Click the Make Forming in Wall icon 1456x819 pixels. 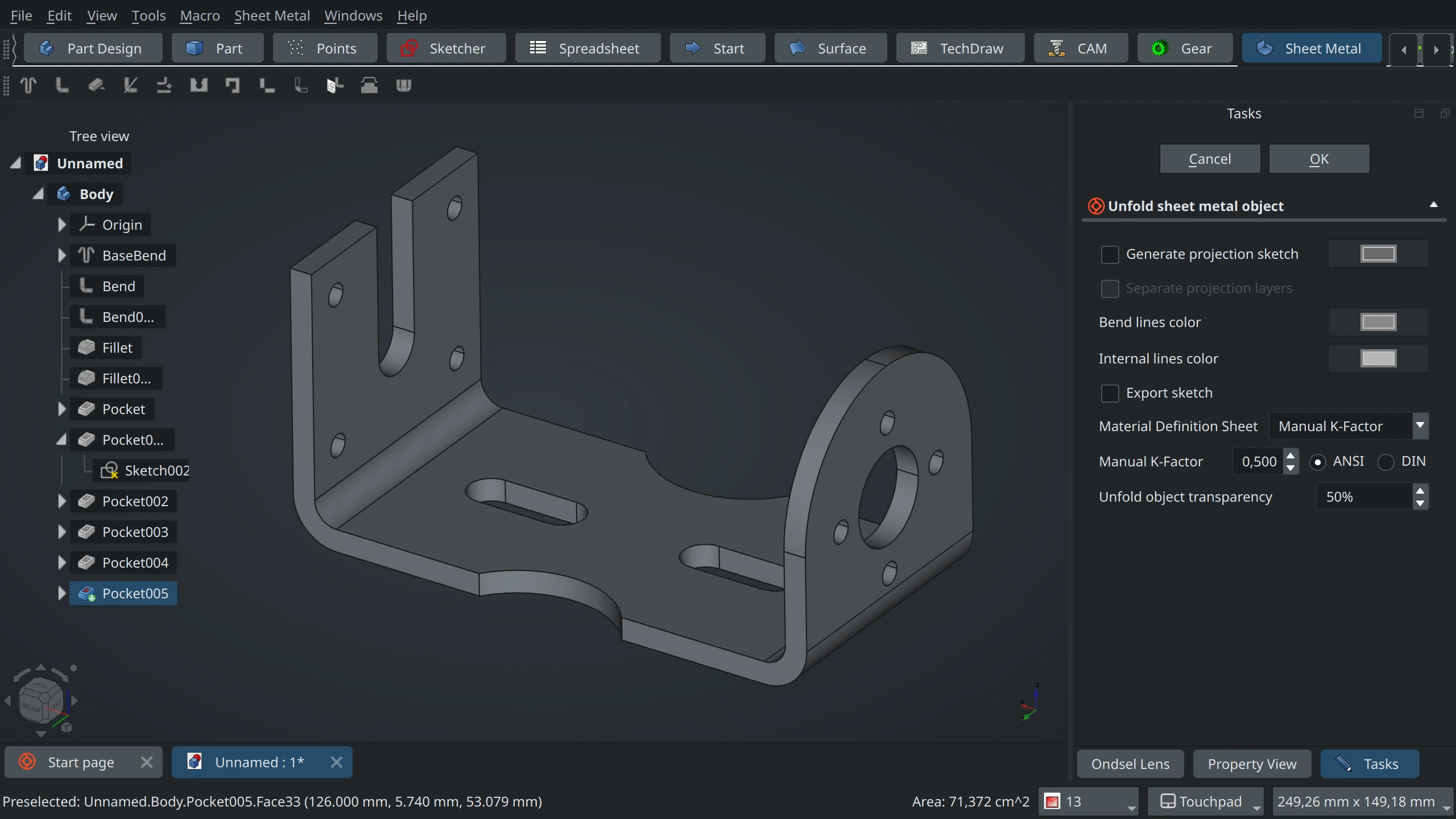pyautogui.click(x=369, y=85)
